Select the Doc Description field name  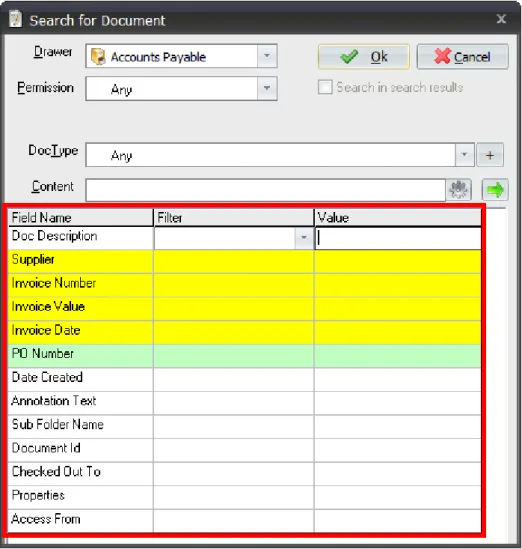point(55,236)
